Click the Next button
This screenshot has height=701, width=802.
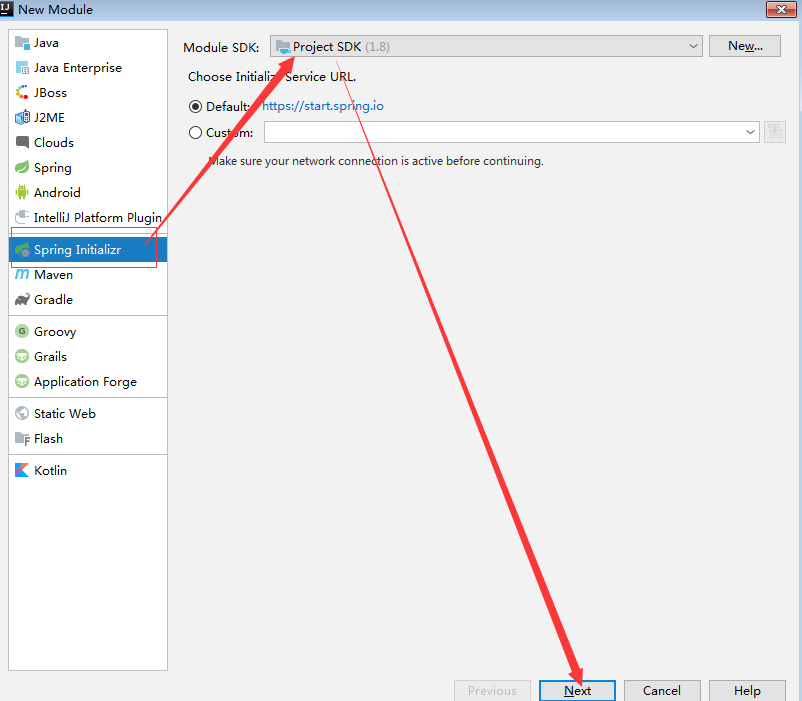[x=577, y=691]
